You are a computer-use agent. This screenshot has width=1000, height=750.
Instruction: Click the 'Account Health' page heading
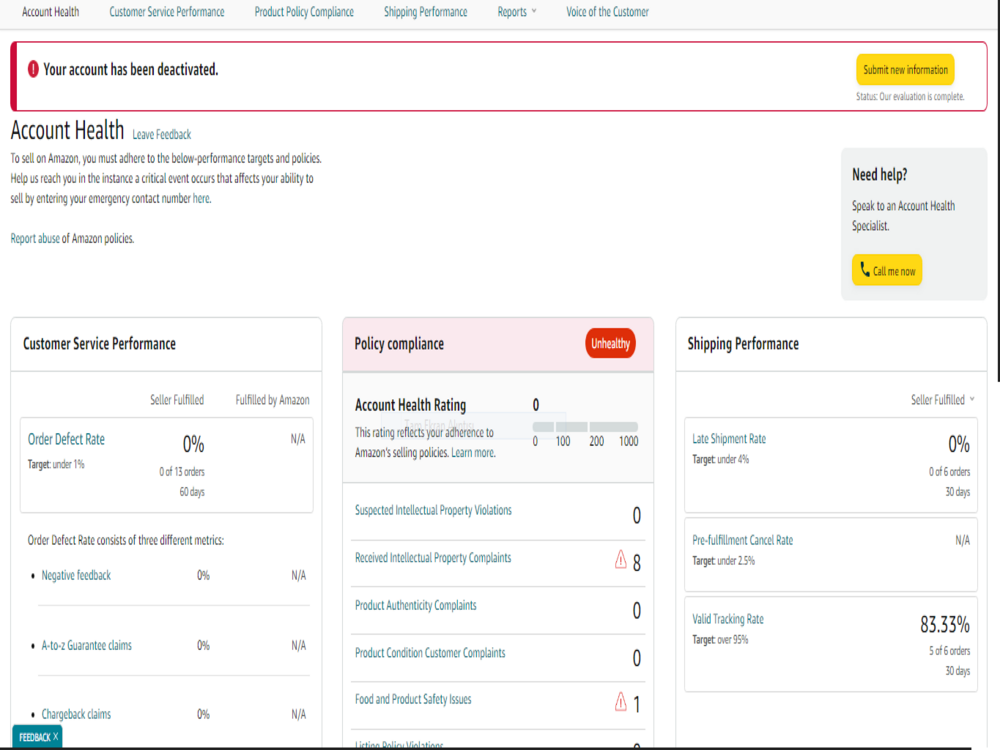(67, 131)
